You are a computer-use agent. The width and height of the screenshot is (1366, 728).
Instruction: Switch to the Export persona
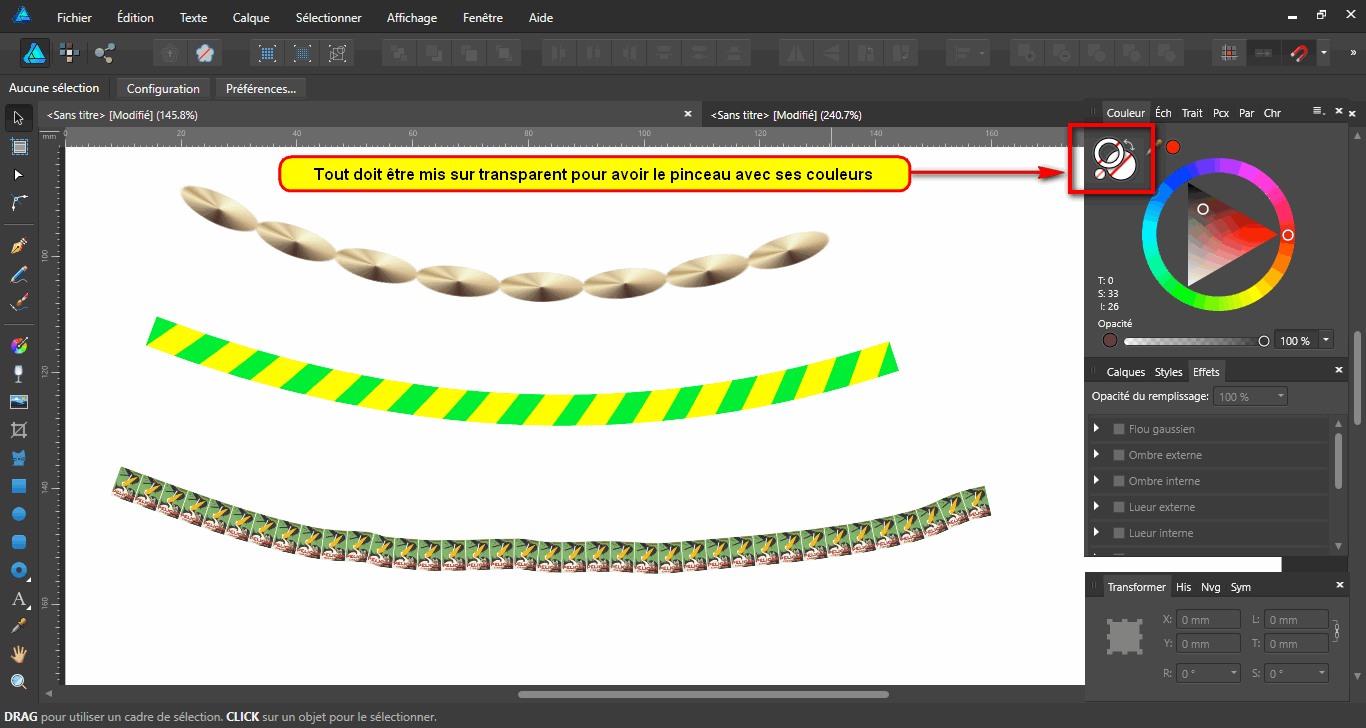[104, 52]
